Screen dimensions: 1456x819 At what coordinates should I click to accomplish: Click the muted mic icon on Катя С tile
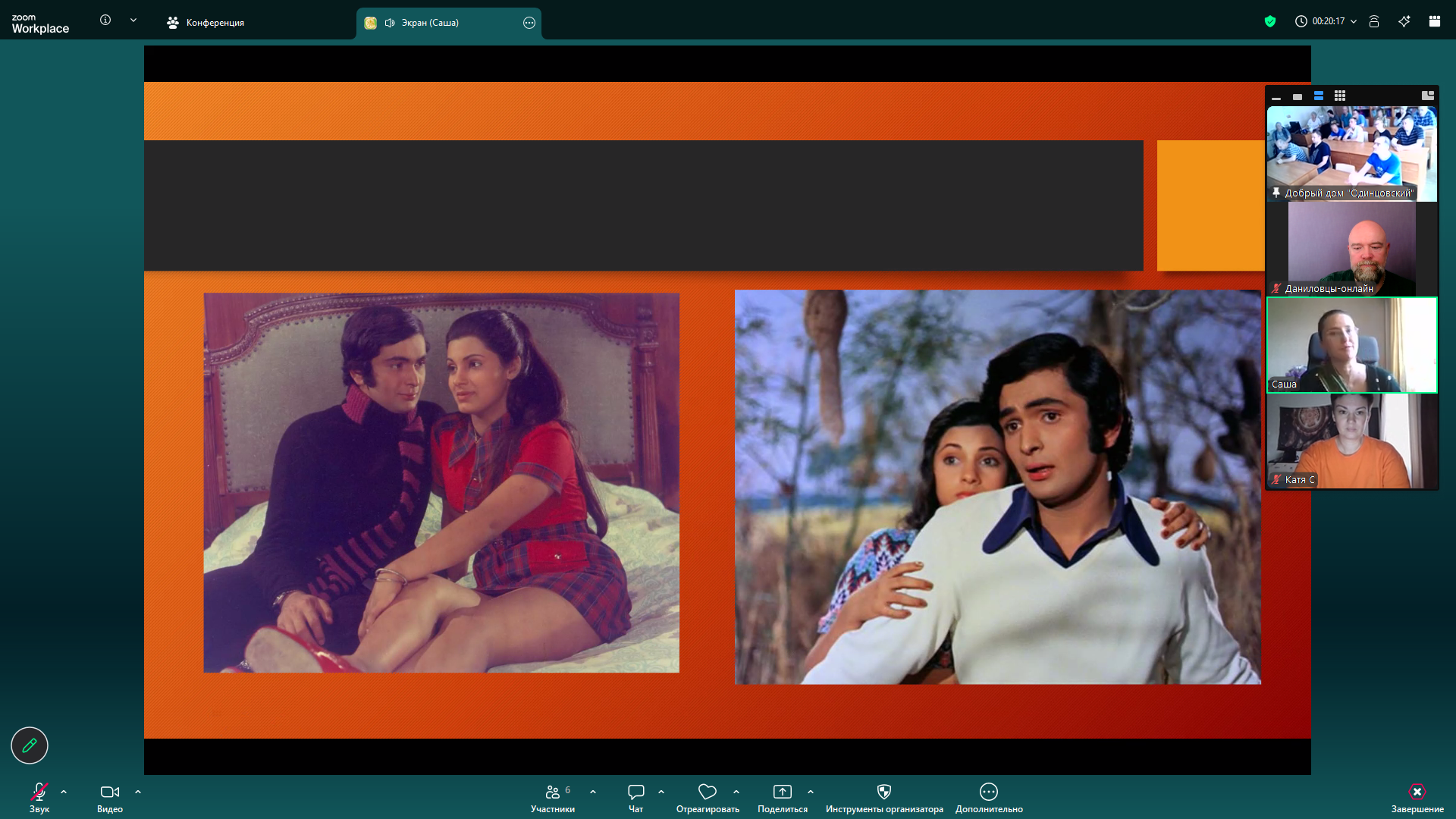tap(1276, 479)
